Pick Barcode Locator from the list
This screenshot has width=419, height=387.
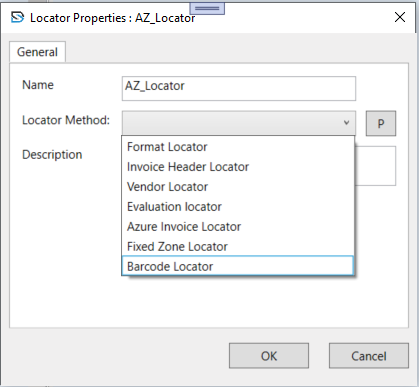(238, 266)
